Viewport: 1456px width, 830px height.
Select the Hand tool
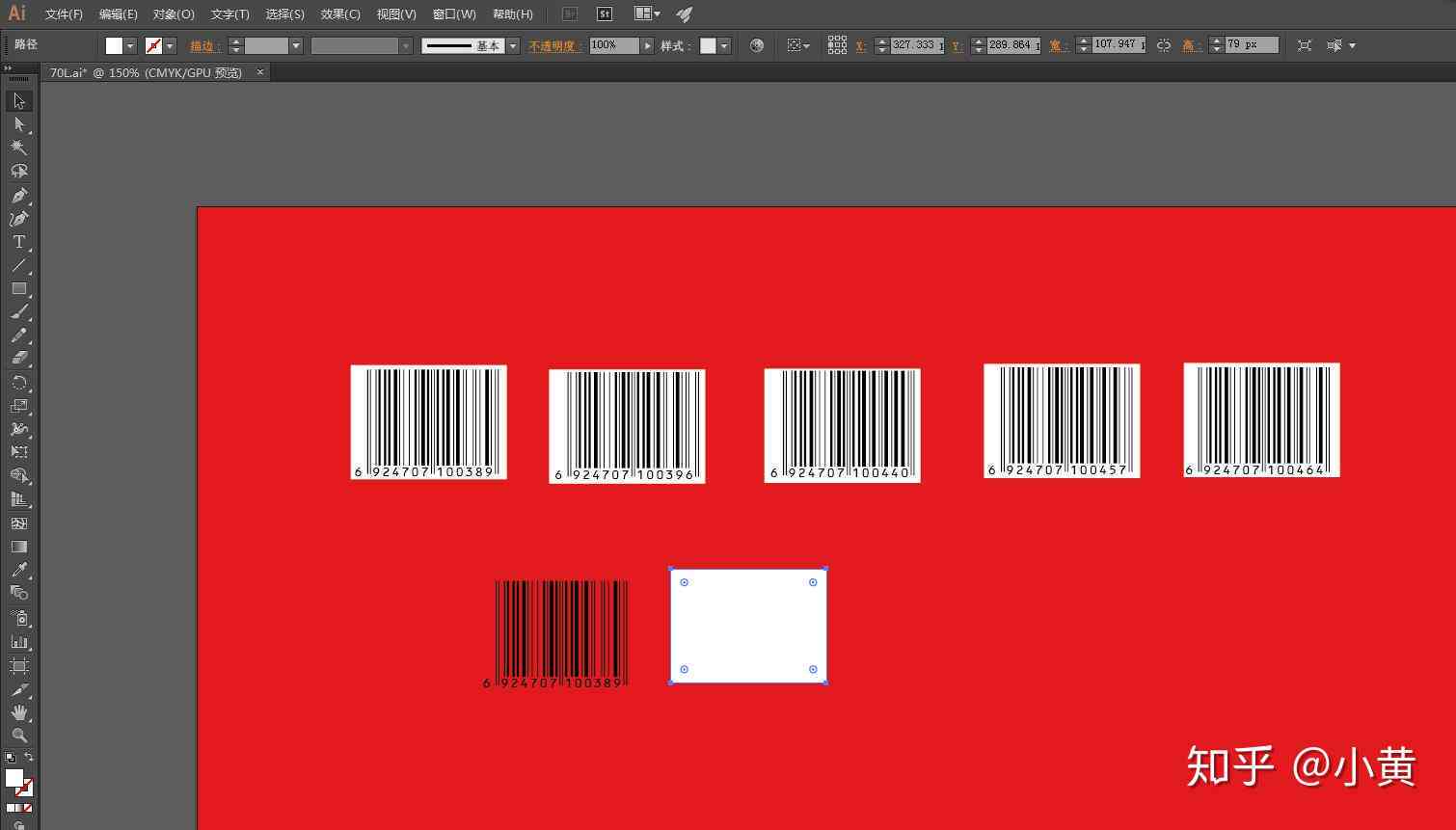18,712
